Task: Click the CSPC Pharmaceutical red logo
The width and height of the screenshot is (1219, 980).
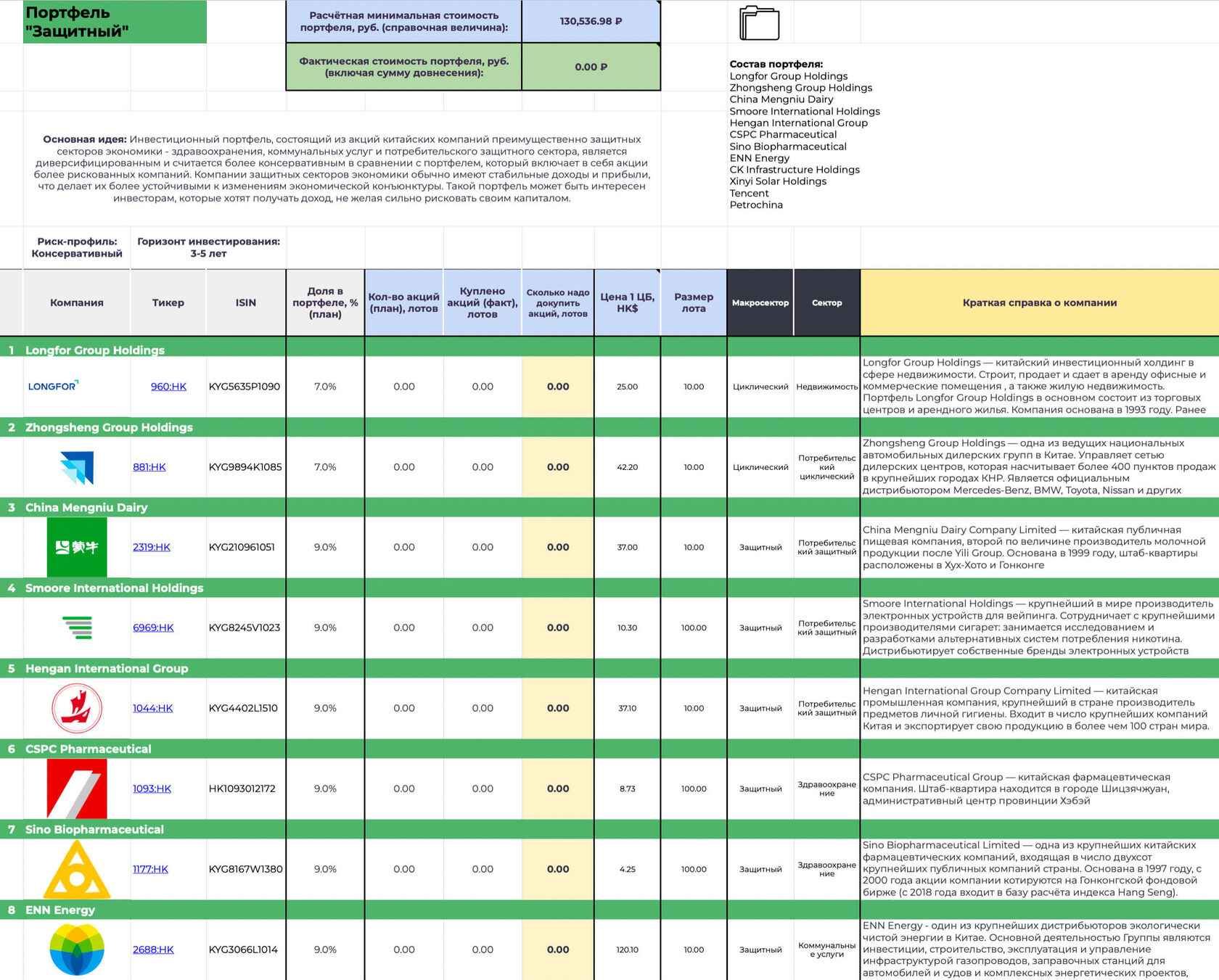Action: click(77, 788)
